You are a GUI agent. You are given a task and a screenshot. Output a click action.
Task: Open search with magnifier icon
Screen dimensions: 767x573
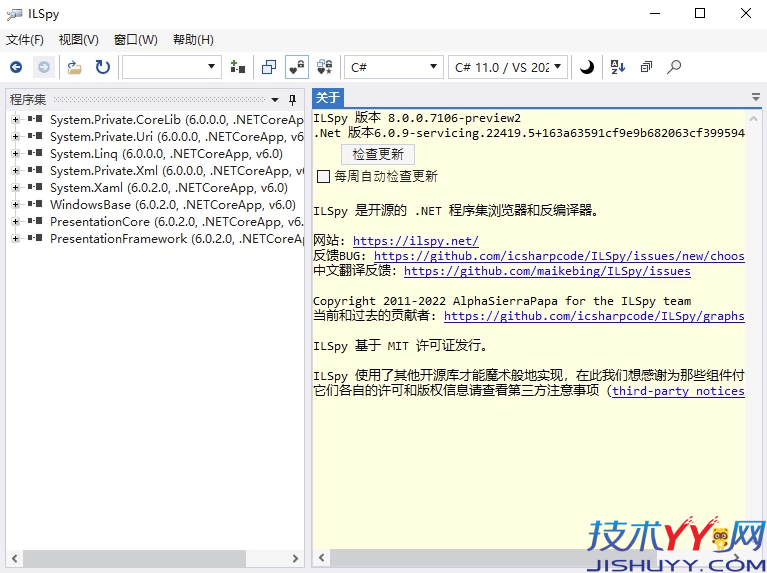point(674,67)
